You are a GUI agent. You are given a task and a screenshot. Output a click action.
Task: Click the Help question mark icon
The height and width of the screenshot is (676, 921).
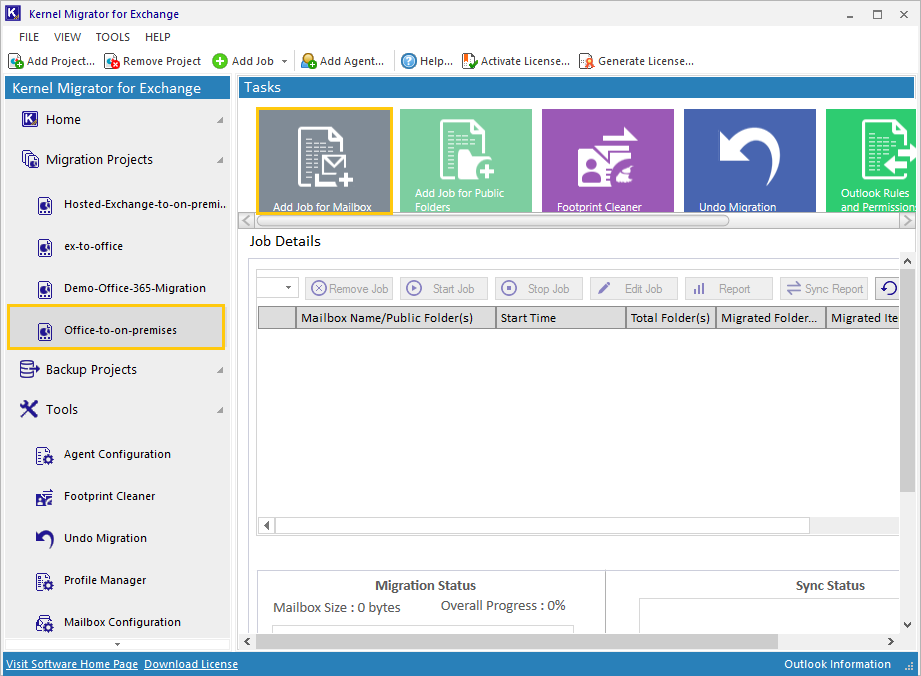coord(409,61)
